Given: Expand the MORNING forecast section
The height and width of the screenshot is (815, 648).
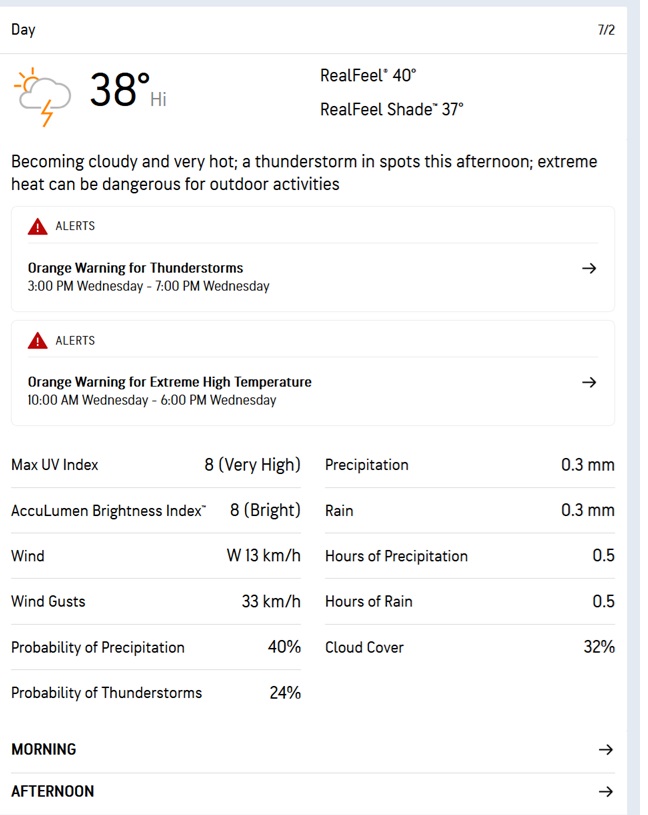Looking at the screenshot, I should tap(44, 749).
